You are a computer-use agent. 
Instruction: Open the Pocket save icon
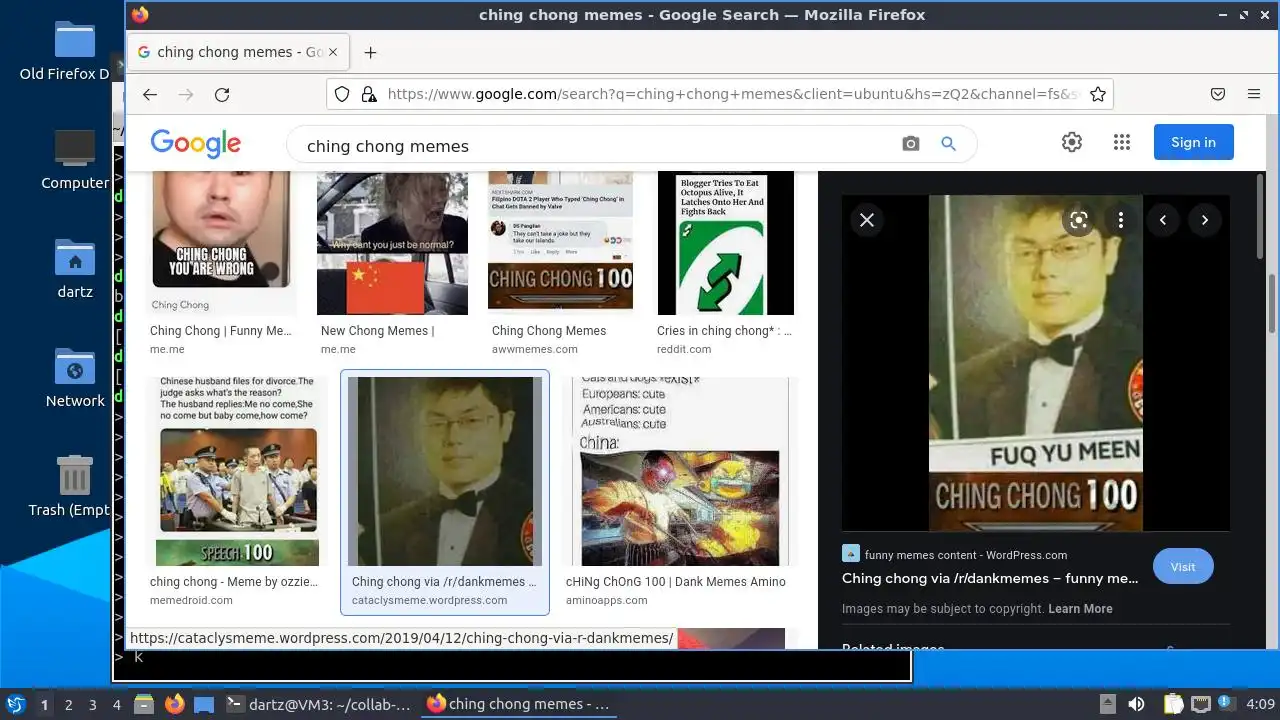click(x=1218, y=94)
